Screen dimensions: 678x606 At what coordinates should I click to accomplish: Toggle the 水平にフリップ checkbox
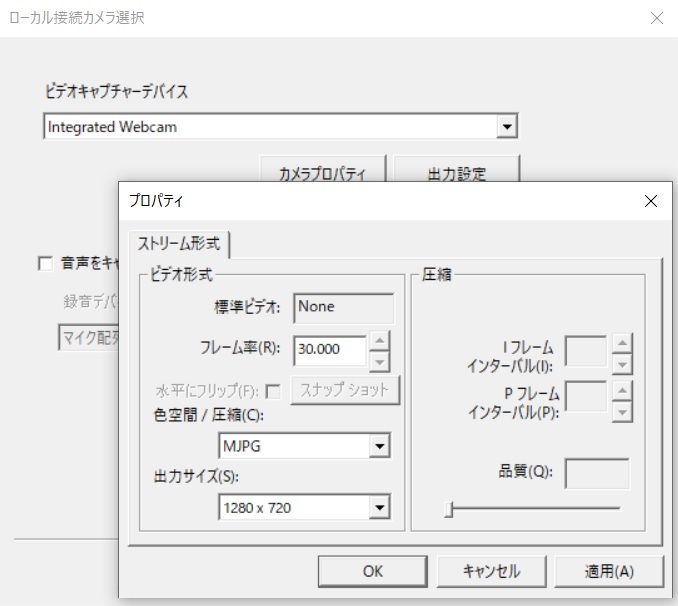coord(273,392)
